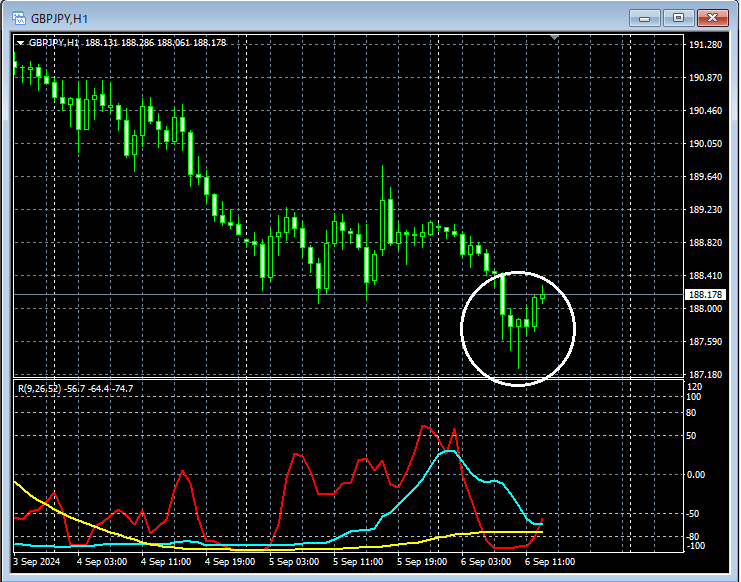Expand the arrow next to the GBPJPY,H1 chart label
The image size is (741, 582).
[x=20, y=43]
